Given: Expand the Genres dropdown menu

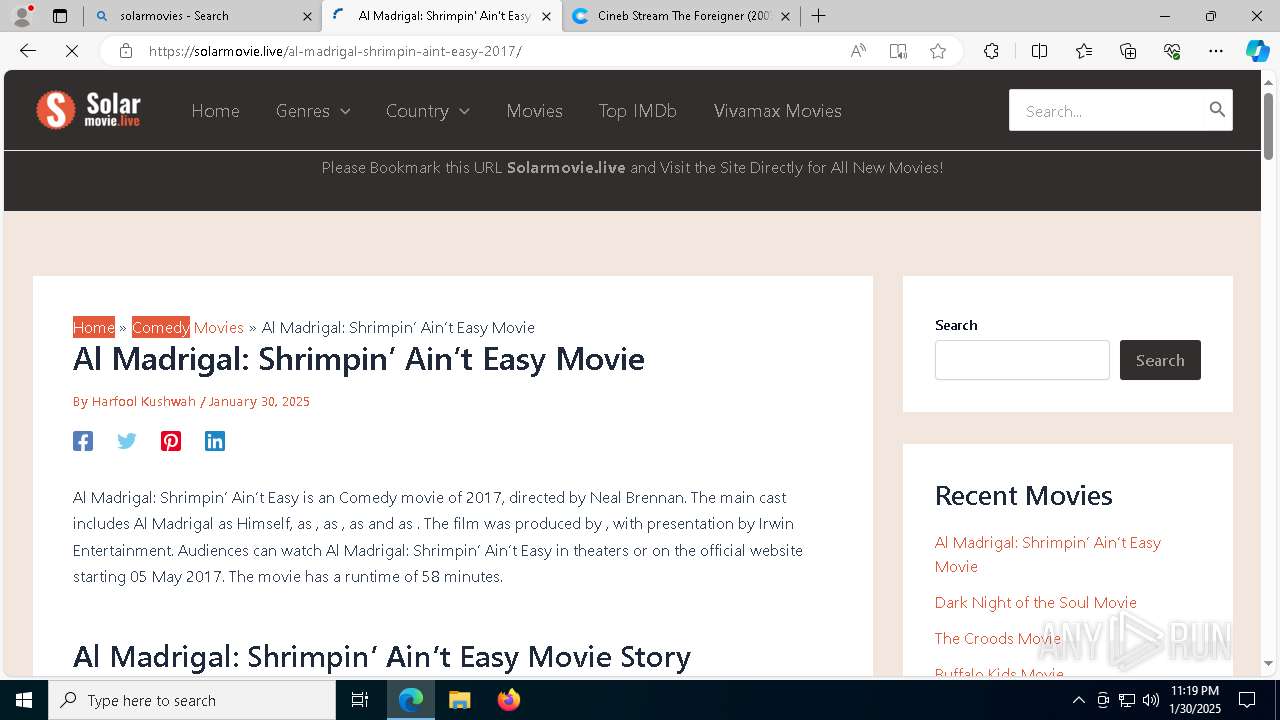Looking at the screenshot, I should 313,111.
